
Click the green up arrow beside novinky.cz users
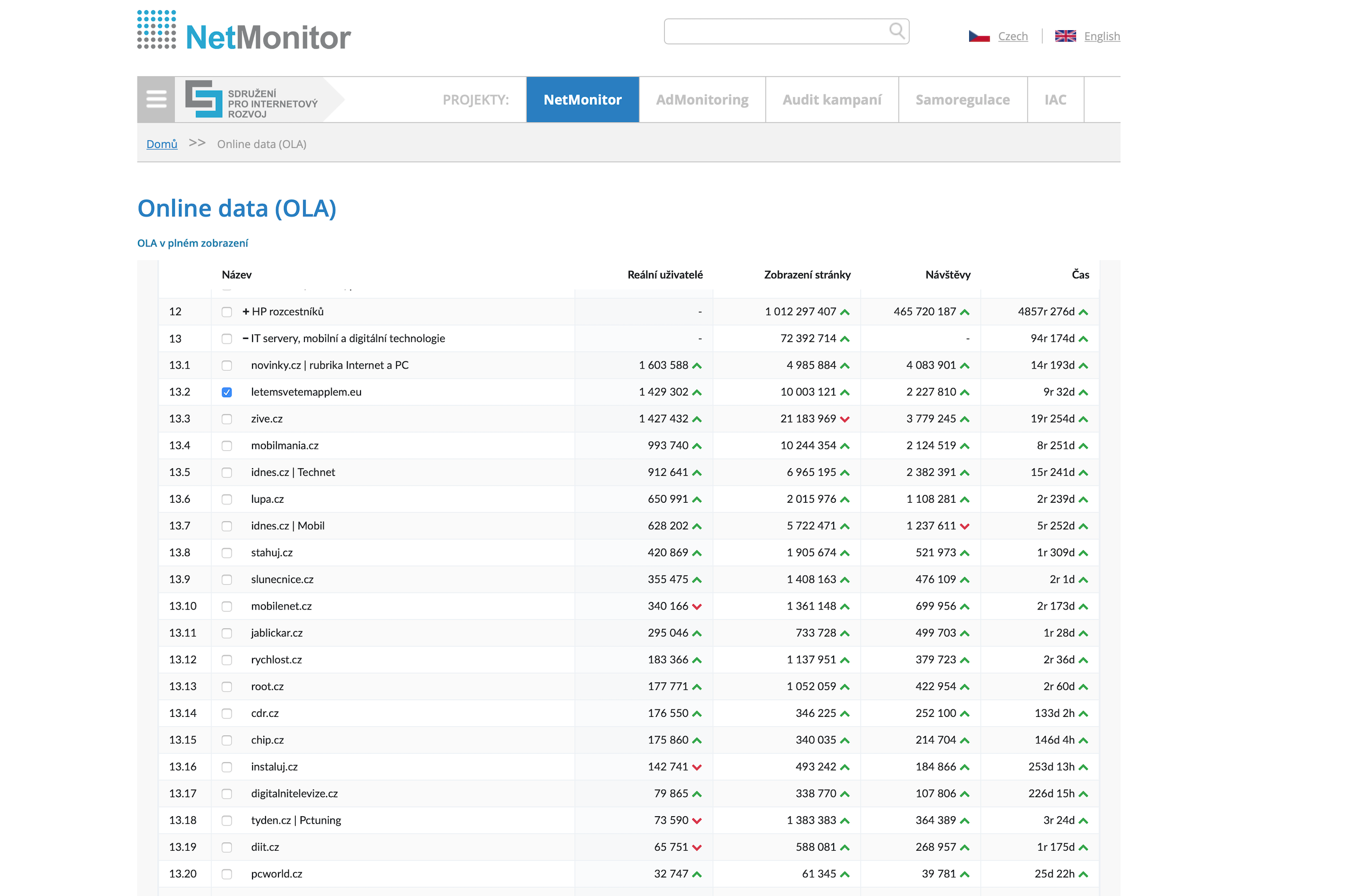696,365
